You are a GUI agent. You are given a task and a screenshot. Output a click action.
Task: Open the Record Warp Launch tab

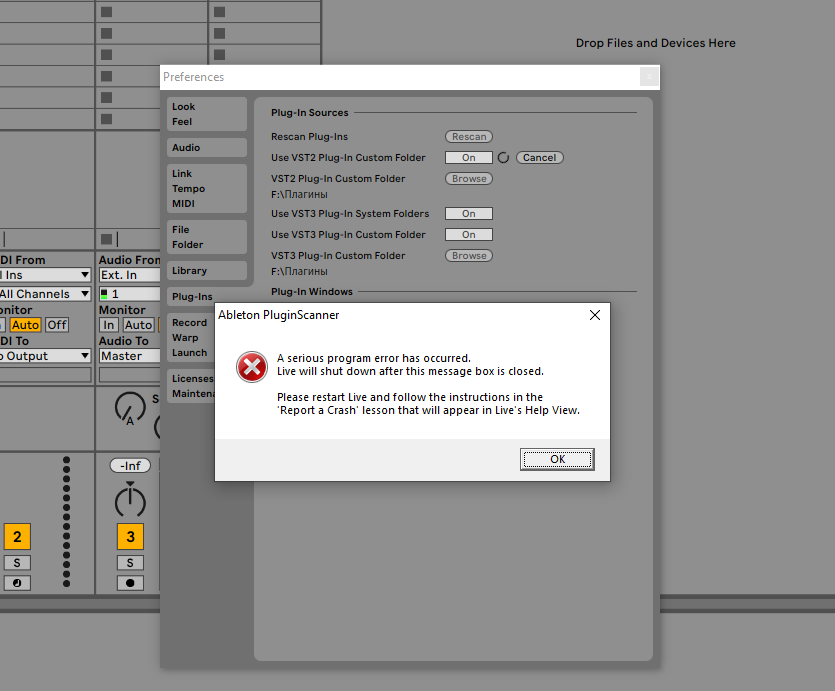(191, 338)
